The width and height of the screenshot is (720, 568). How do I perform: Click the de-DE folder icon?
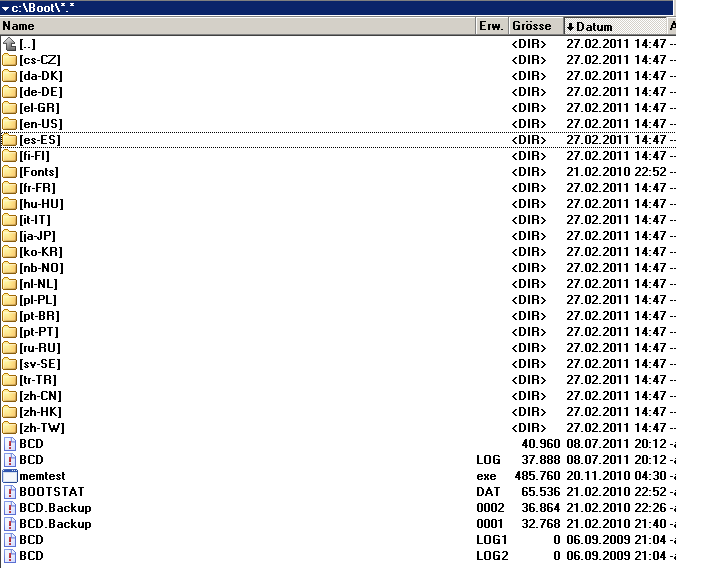[9, 92]
